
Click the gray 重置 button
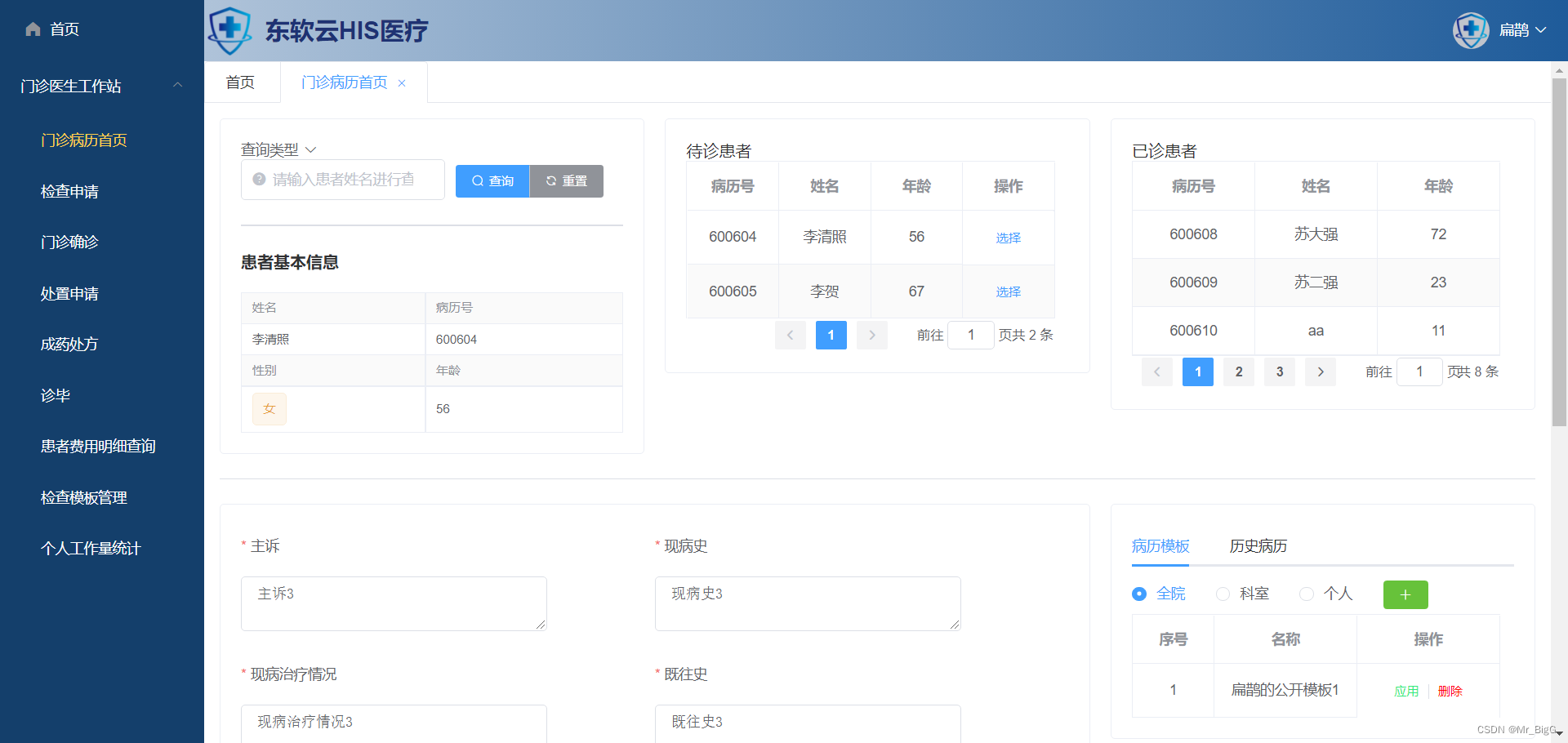coord(567,181)
